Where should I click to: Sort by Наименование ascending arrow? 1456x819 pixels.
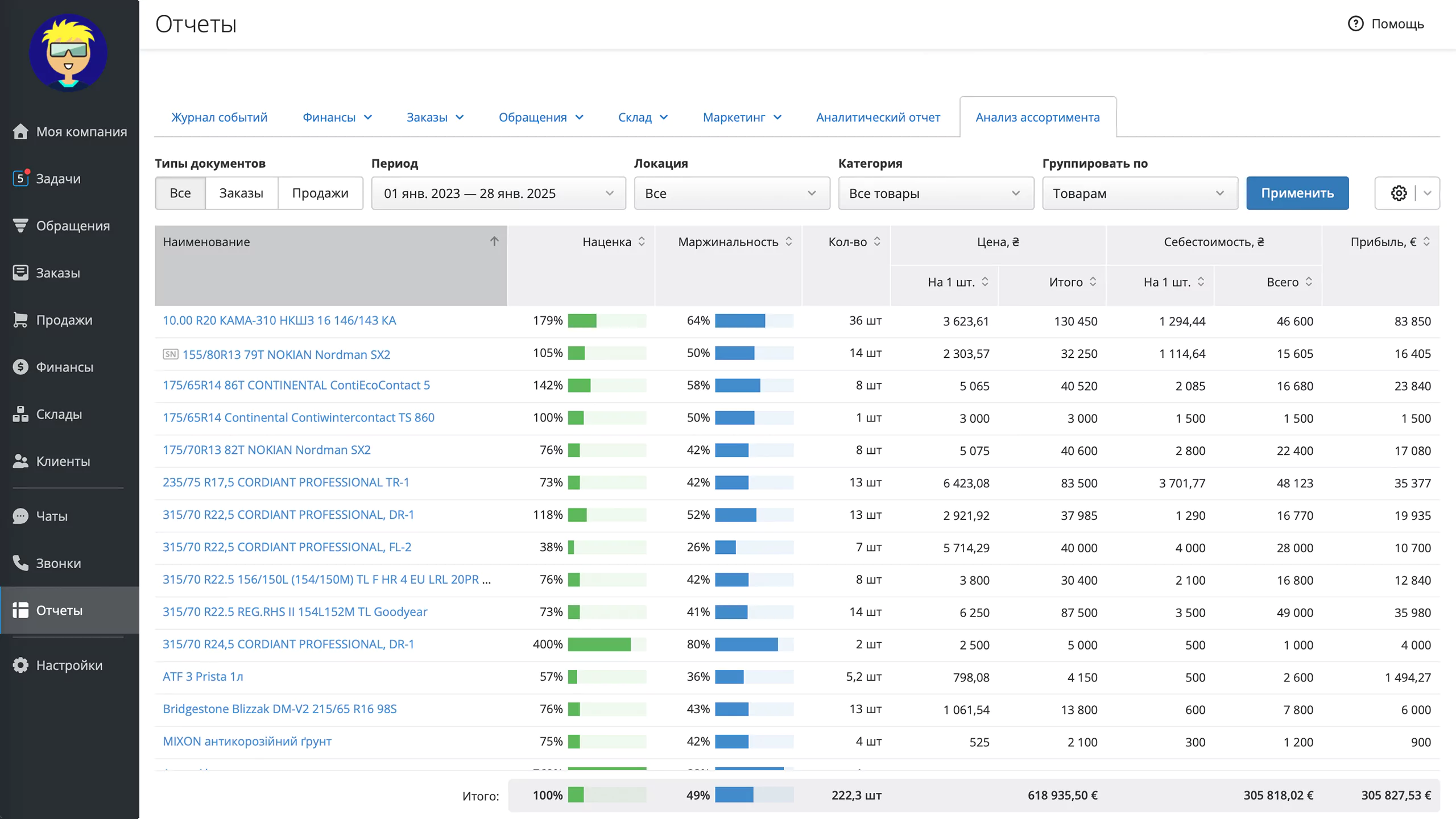coord(494,241)
